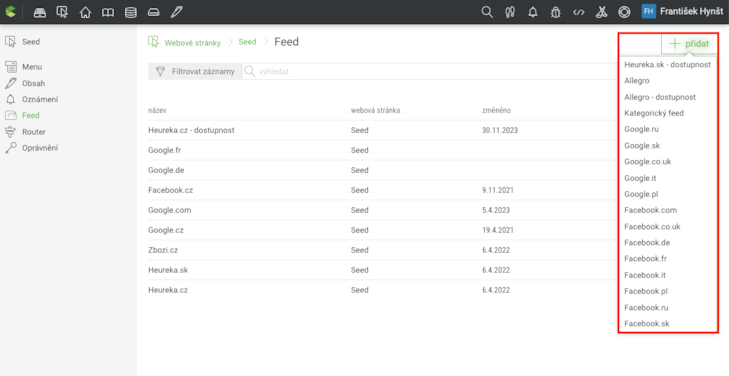Click the Filtrovat záznamy button
This screenshot has width=729, height=376.
pyautogui.click(x=195, y=72)
